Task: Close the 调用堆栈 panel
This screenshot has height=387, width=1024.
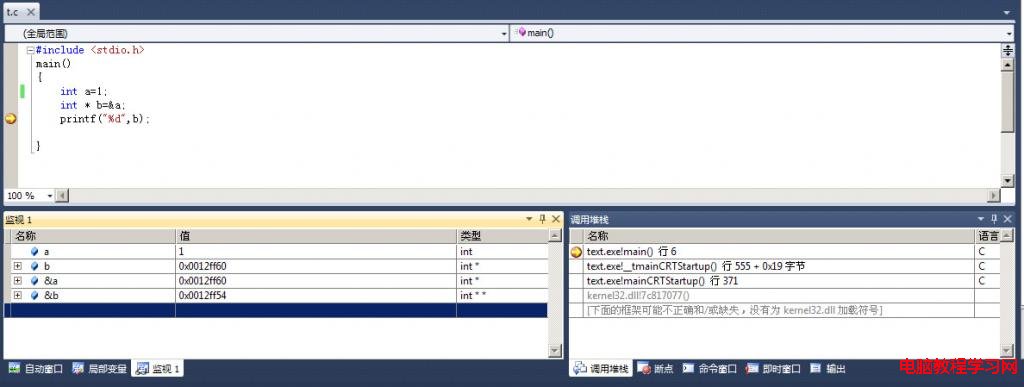Action: pos(1007,219)
